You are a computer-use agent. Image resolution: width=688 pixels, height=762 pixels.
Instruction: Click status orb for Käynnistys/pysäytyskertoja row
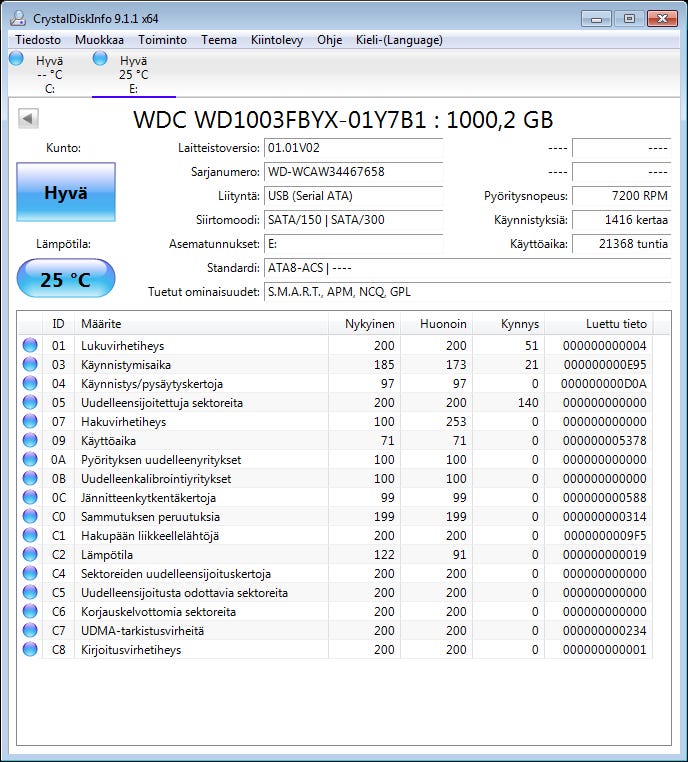[30, 383]
